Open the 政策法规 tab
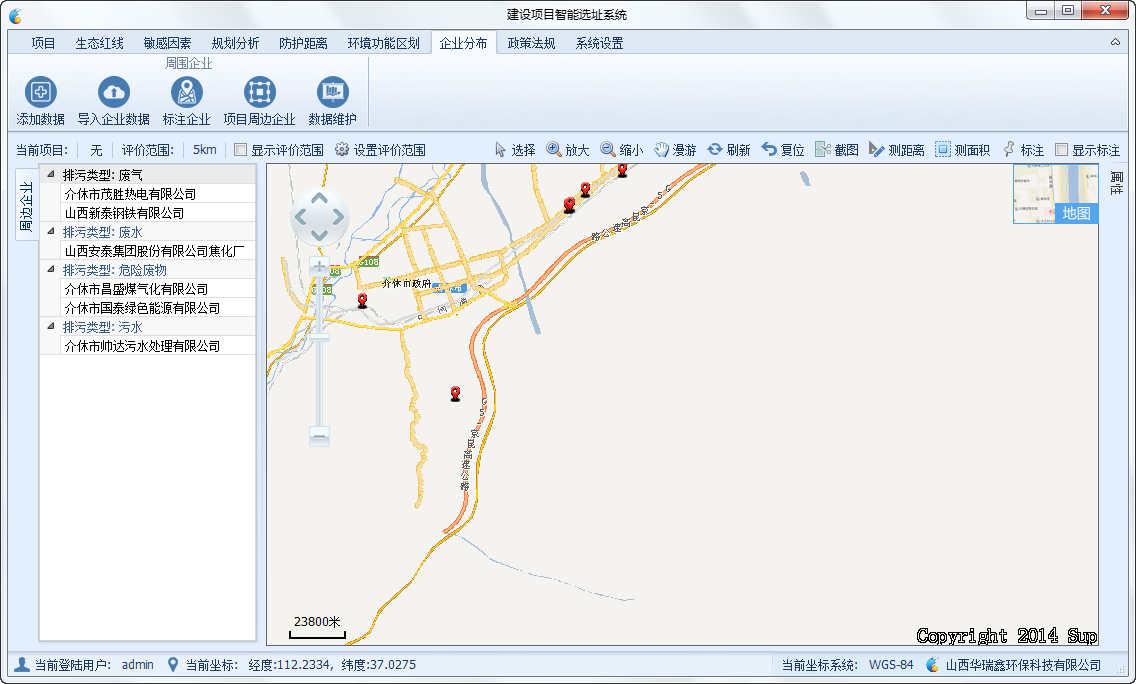Image resolution: width=1136 pixels, height=684 pixels. tap(531, 43)
